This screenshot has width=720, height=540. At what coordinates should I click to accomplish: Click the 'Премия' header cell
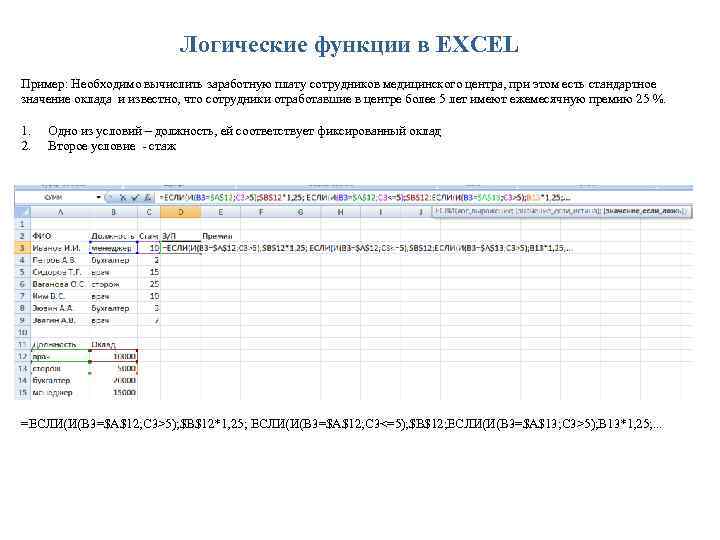pyautogui.click(x=221, y=236)
